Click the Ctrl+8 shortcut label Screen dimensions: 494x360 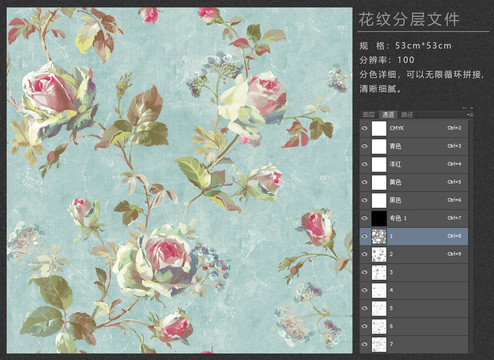point(454,236)
